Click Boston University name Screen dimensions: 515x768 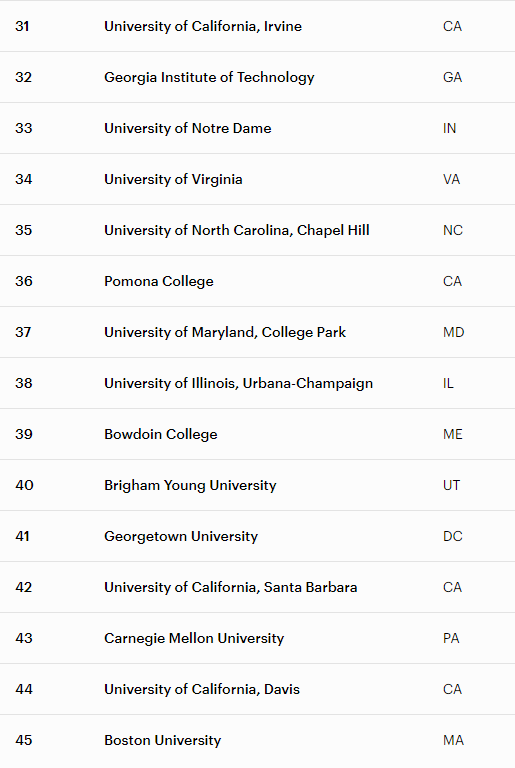point(163,740)
